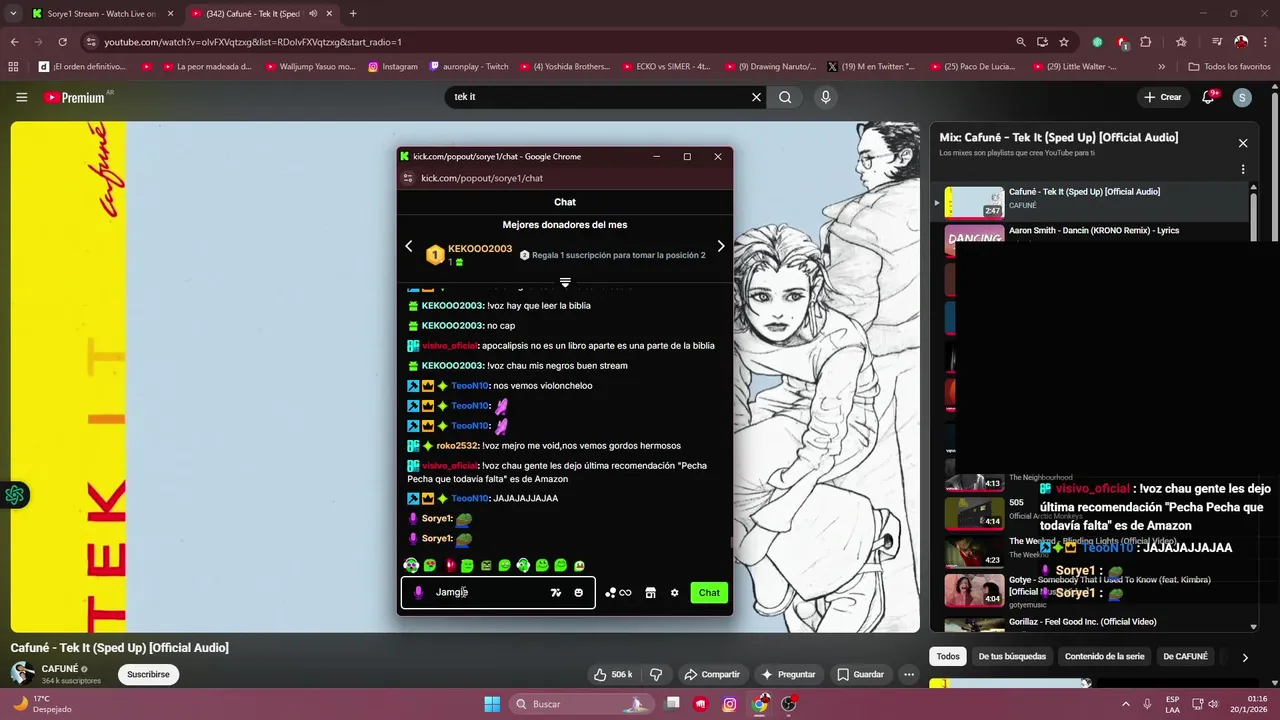The height and width of the screenshot is (720, 1280).
Task: Open chat identity microphone badge icon
Action: click(x=419, y=593)
